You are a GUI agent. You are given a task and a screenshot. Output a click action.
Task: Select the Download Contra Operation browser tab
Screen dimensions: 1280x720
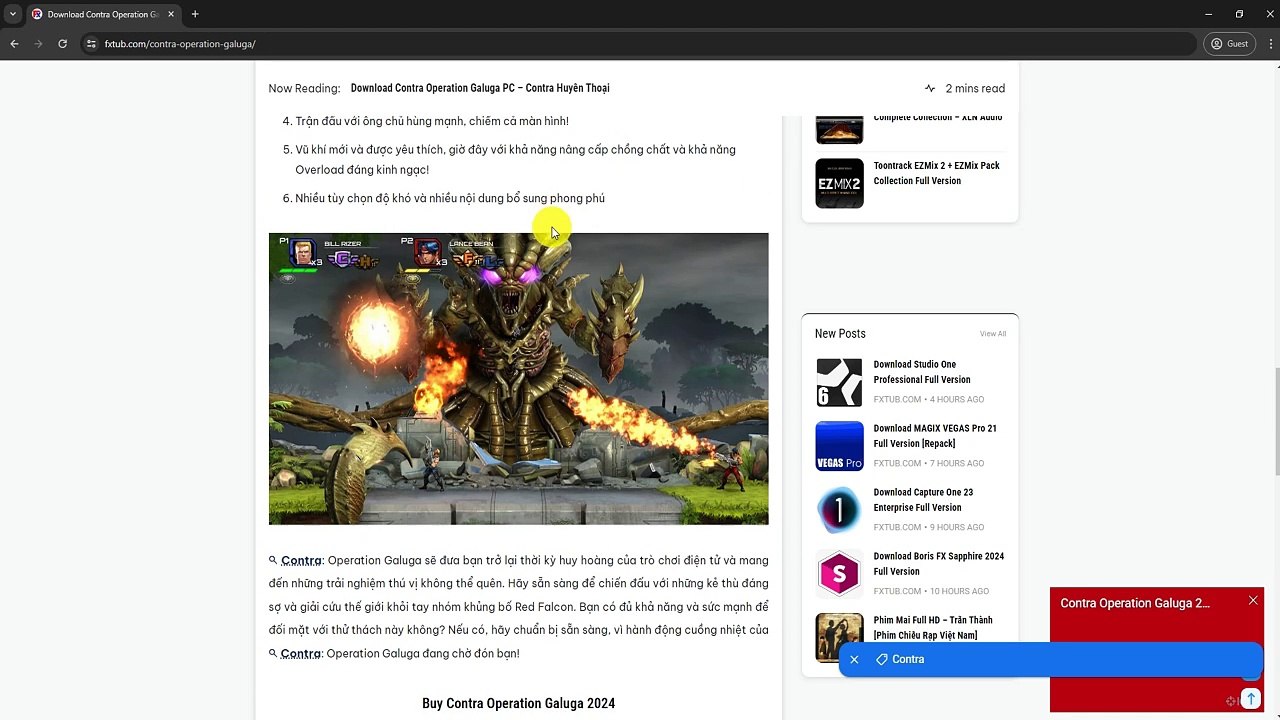[103, 14]
